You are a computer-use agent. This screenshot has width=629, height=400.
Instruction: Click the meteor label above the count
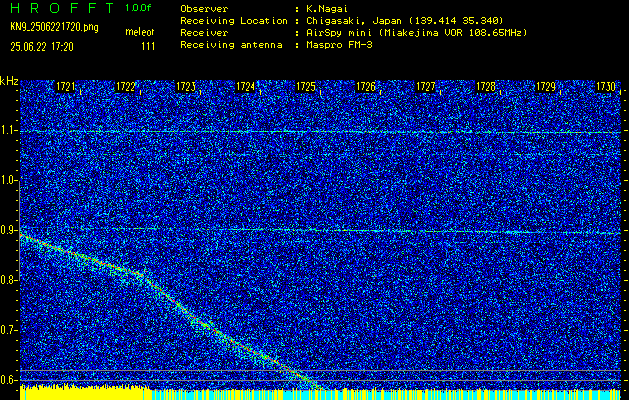click(x=140, y=32)
